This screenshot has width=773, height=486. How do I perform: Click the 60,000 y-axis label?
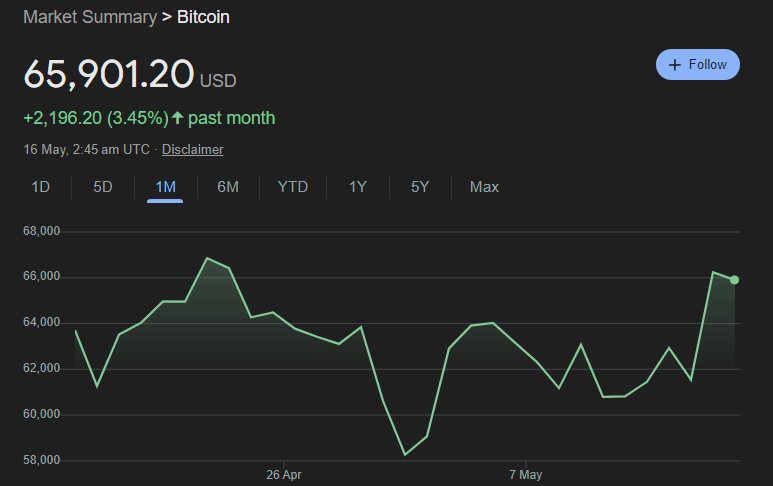41,414
